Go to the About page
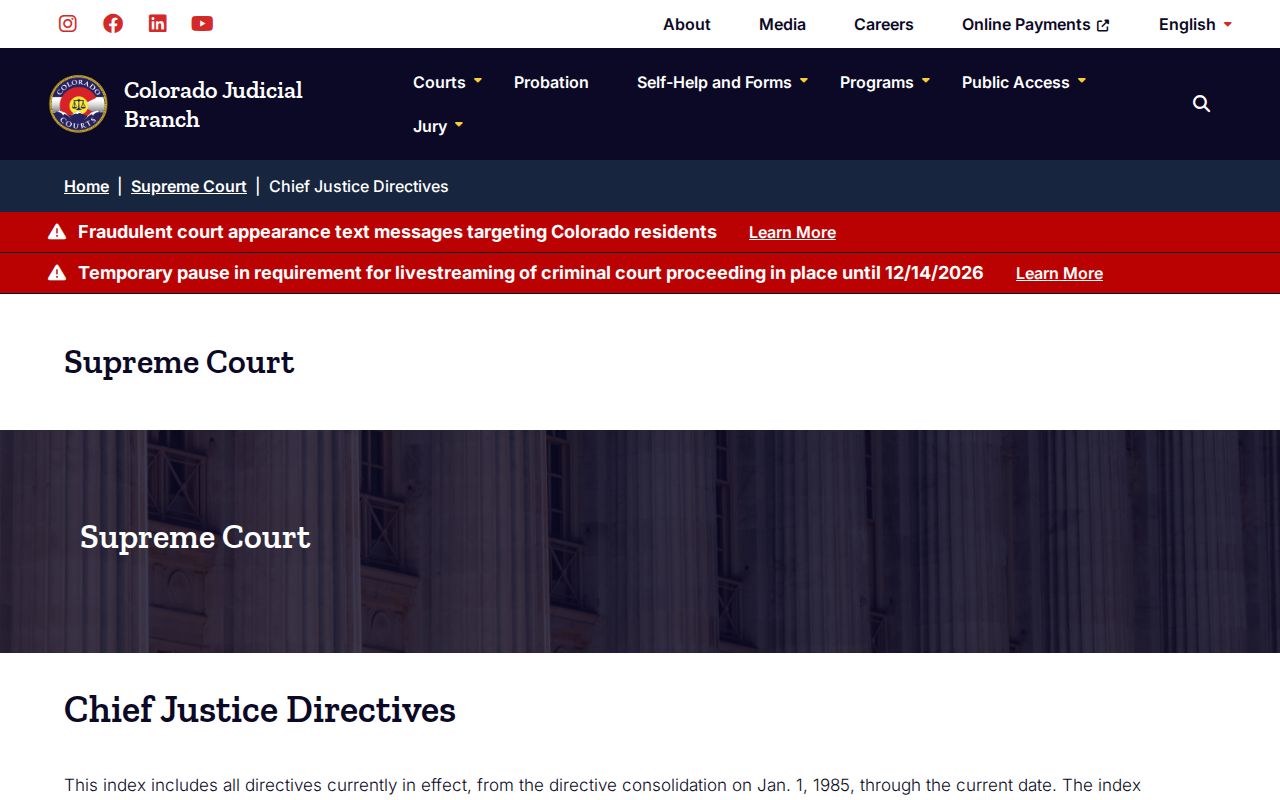 point(687,24)
